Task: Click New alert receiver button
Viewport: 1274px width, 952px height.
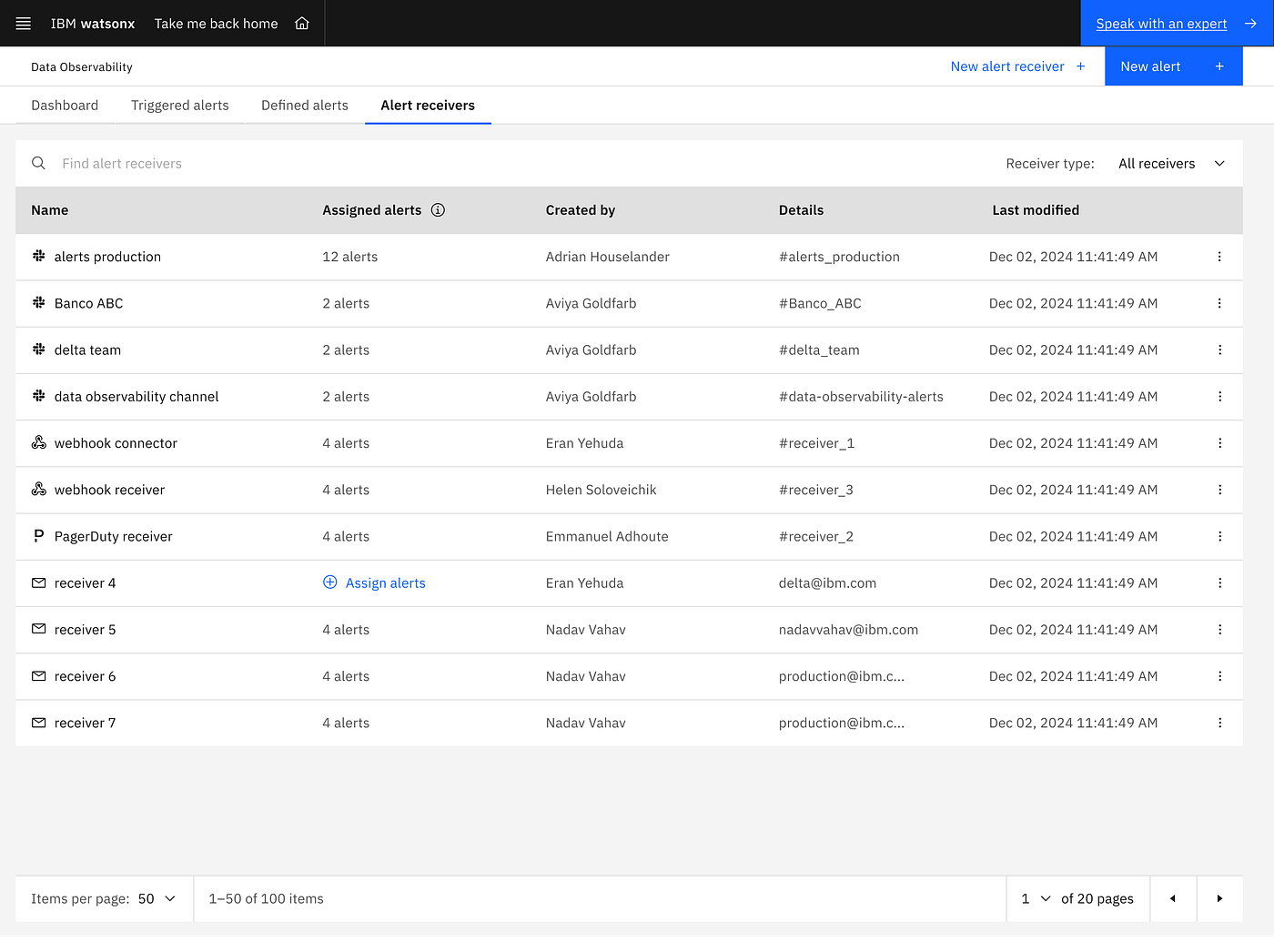Action: tap(1018, 66)
